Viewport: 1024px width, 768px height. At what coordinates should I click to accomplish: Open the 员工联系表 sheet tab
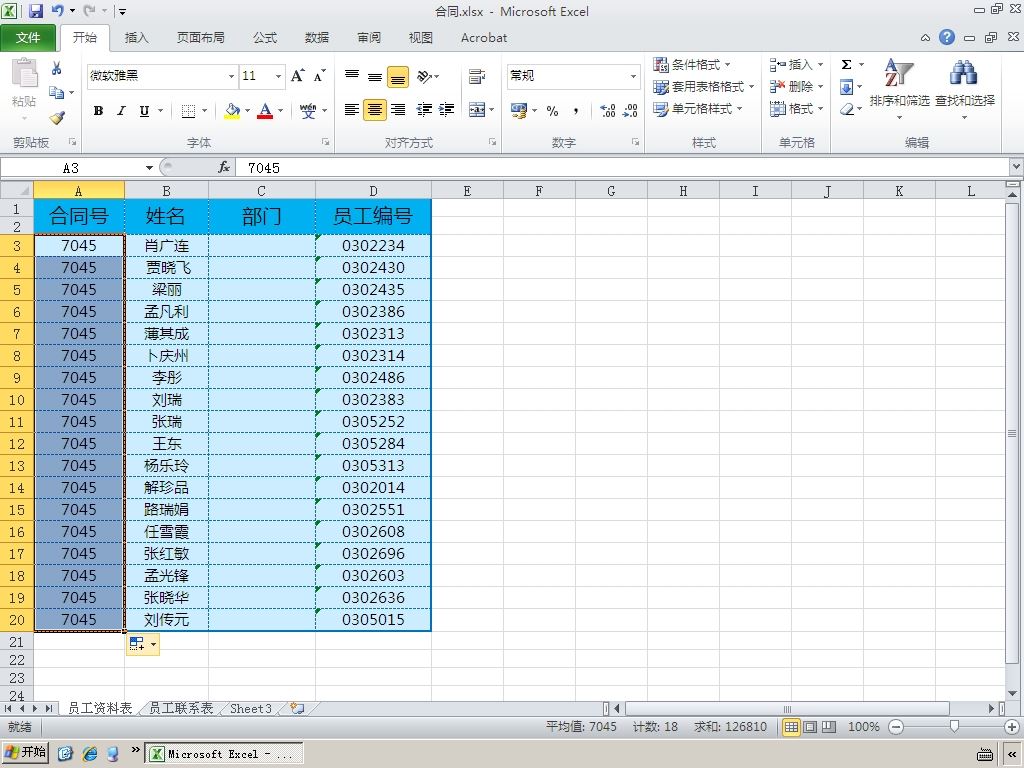click(181, 709)
